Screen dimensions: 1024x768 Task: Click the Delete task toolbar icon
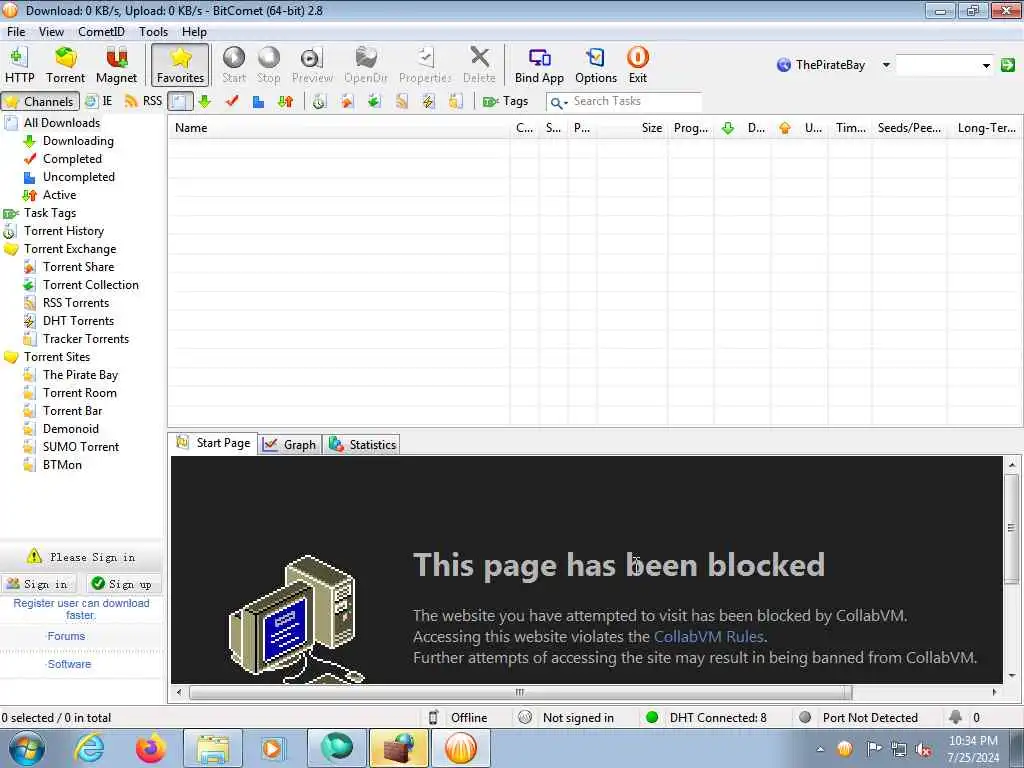[x=479, y=65]
